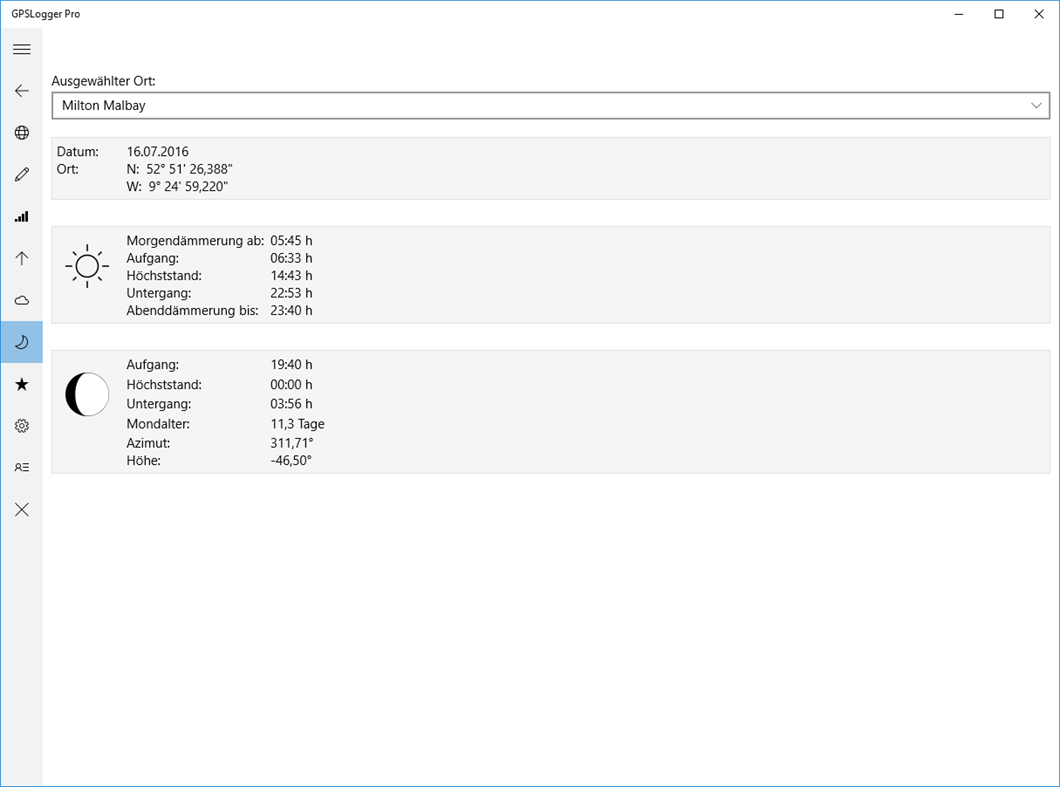Click the X exit icon
Screen dimensions: 1060x787
click(x=21, y=509)
